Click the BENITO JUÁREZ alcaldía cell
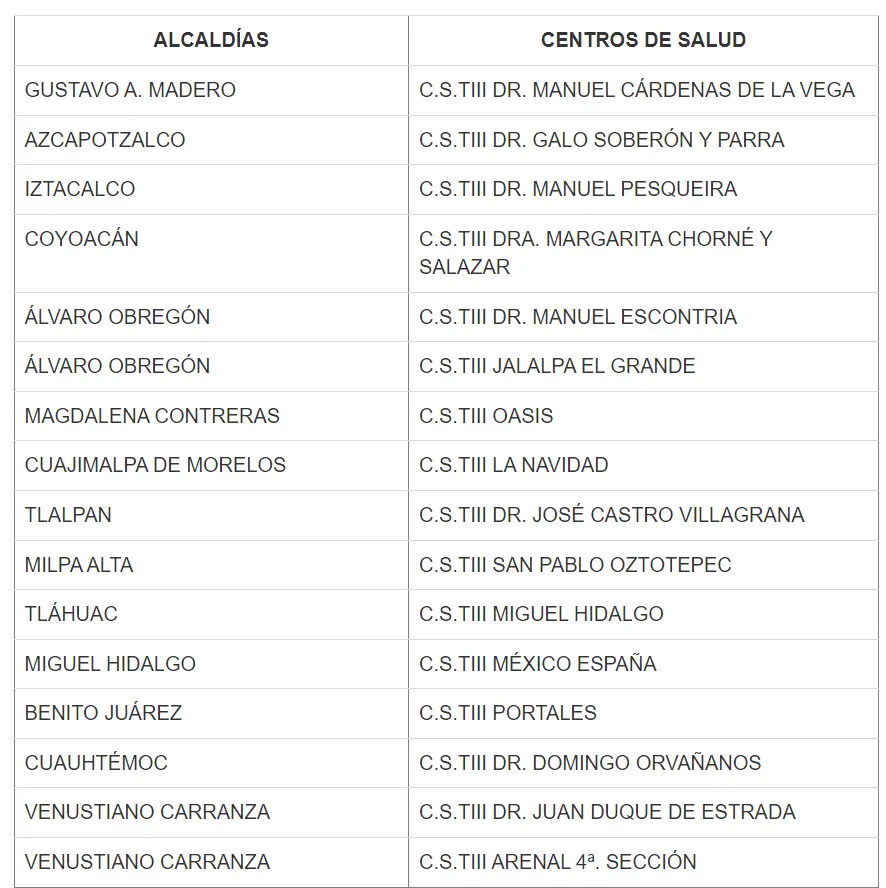This screenshot has width=886, height=888. click(x=103, y=713)
